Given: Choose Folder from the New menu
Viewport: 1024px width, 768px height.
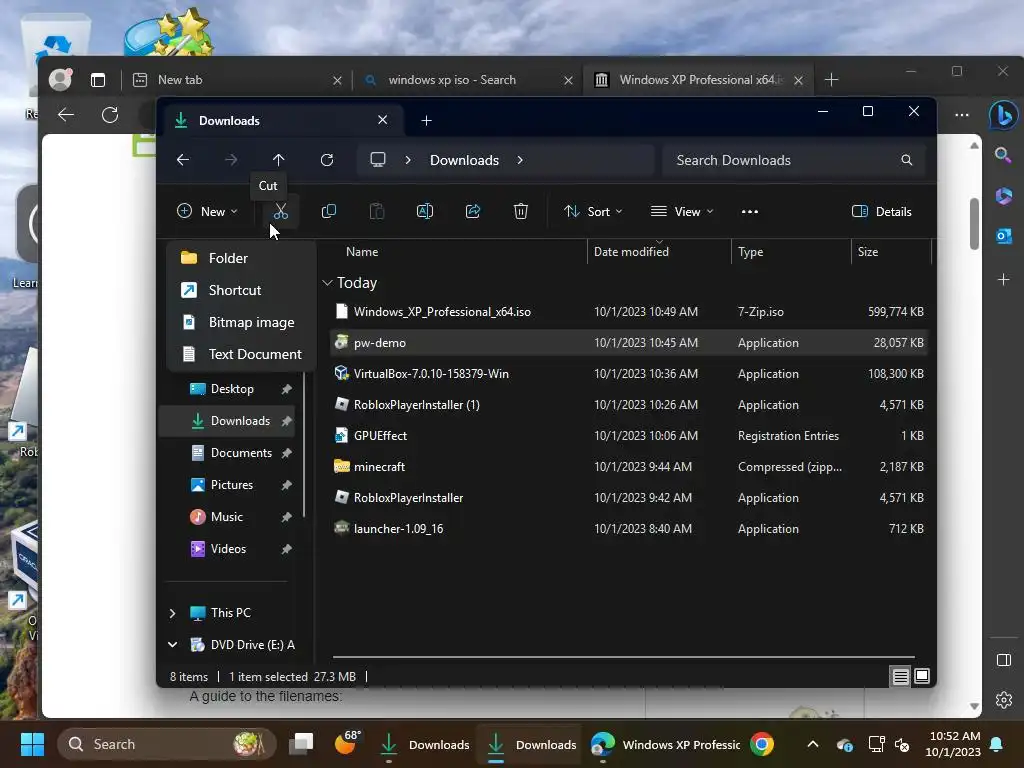Looking at the screenshot, I should (241, 258).
